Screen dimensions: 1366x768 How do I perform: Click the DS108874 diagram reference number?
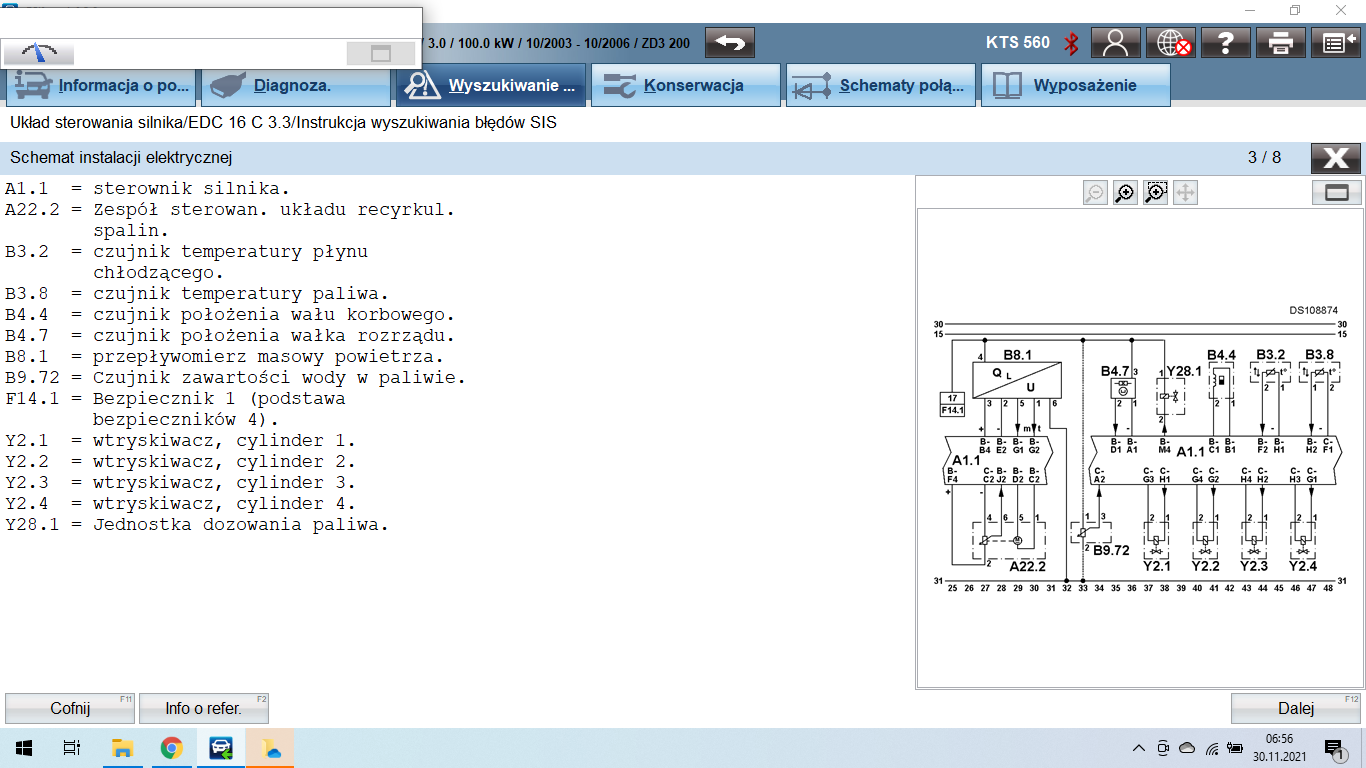coord(1313,311)
